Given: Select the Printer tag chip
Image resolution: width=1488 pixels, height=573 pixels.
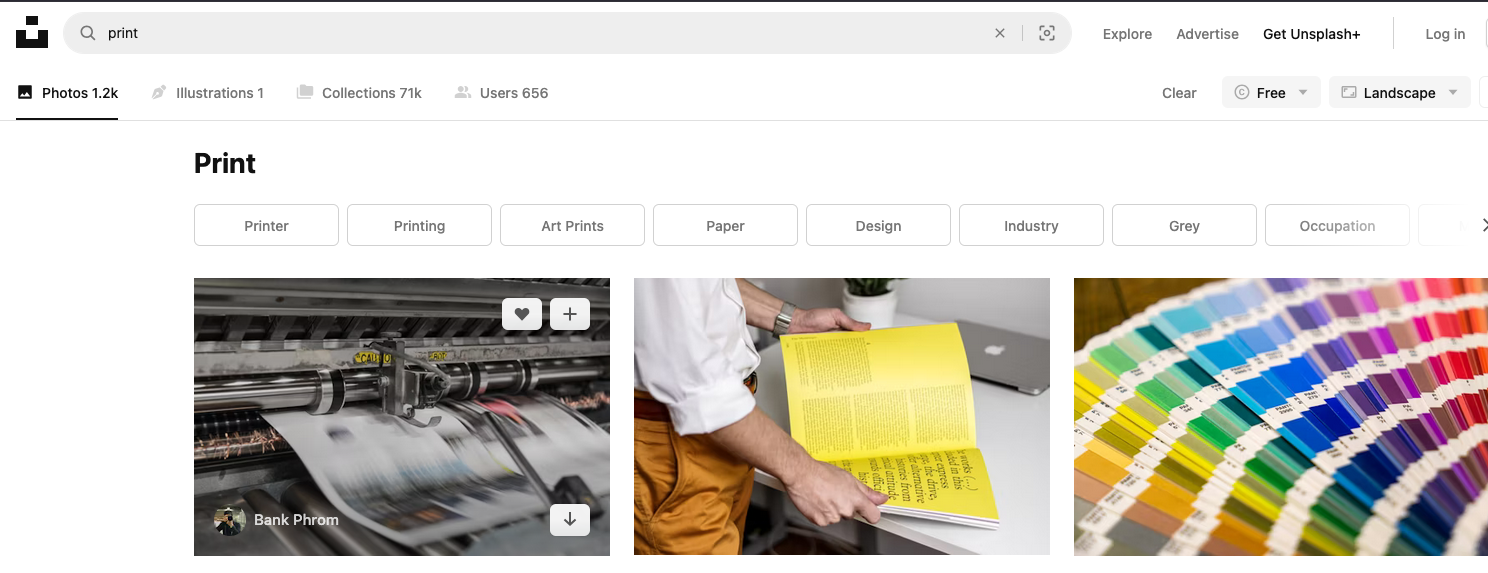Looking at the screenshot, I should pyautogui.click(x=266, y=225).
